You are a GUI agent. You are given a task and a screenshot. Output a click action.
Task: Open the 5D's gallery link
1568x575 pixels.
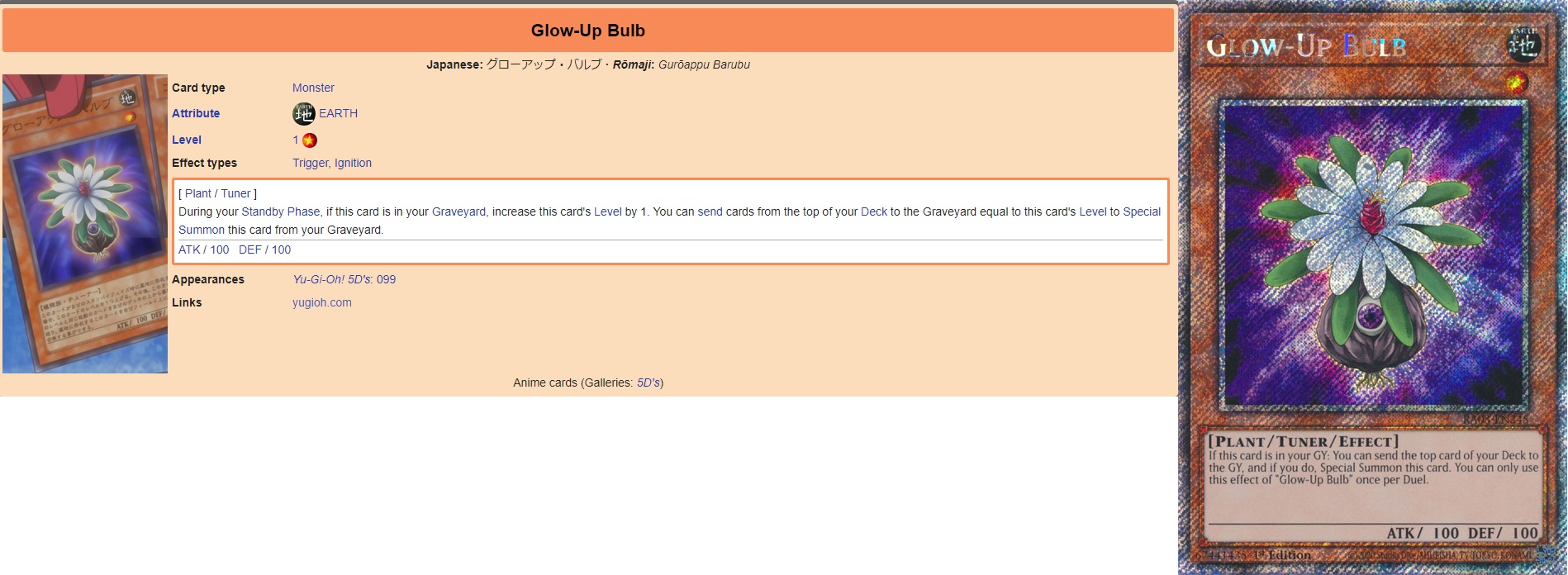click(648, 383)
